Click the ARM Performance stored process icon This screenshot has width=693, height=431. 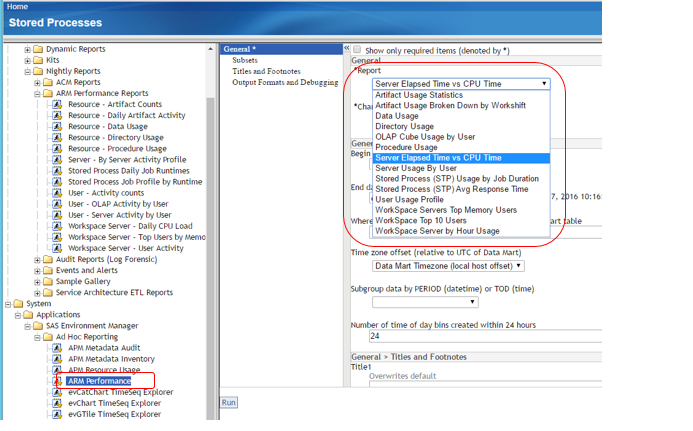59,381
